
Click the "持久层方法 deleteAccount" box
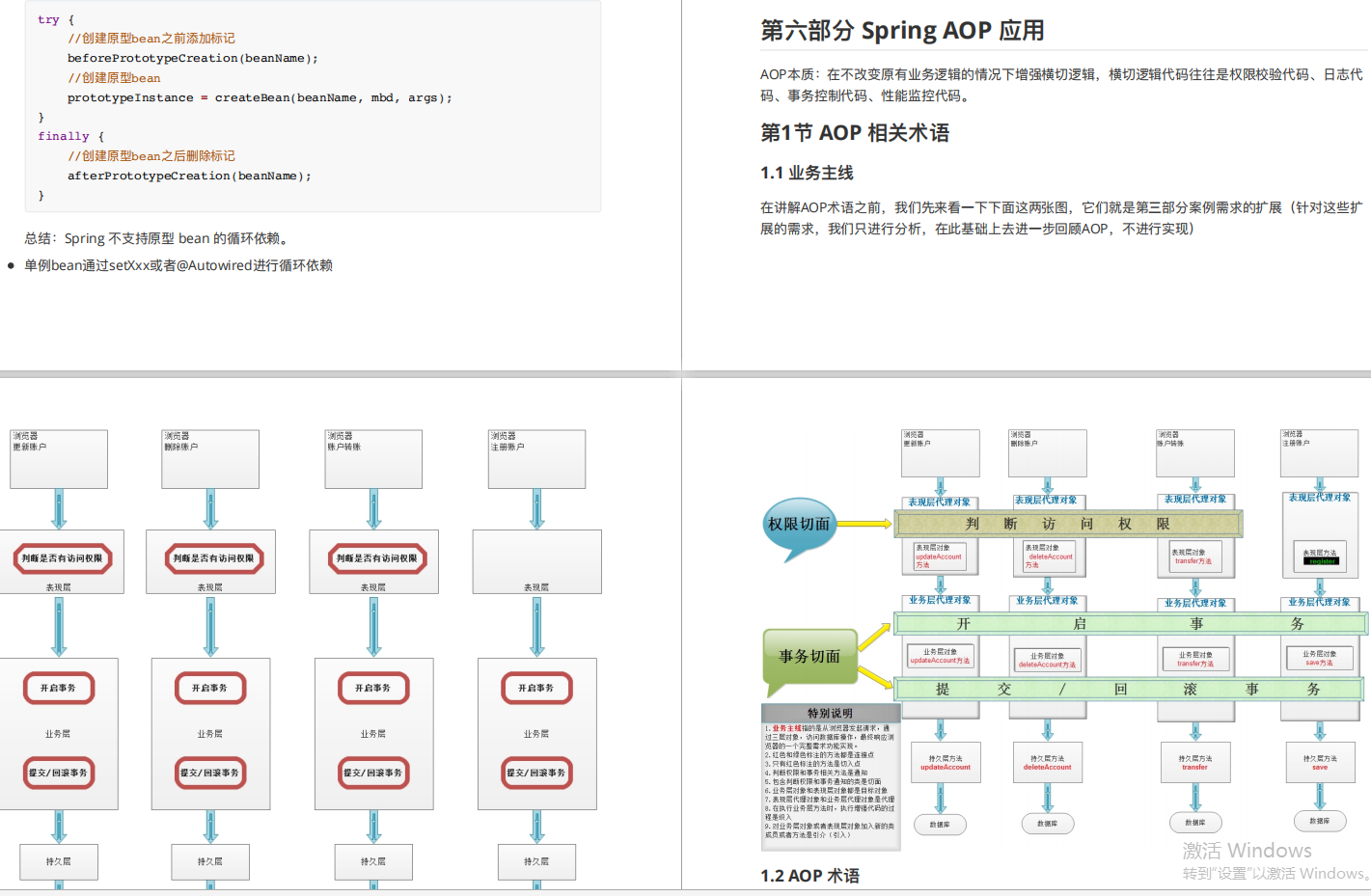click(1047, 763)
